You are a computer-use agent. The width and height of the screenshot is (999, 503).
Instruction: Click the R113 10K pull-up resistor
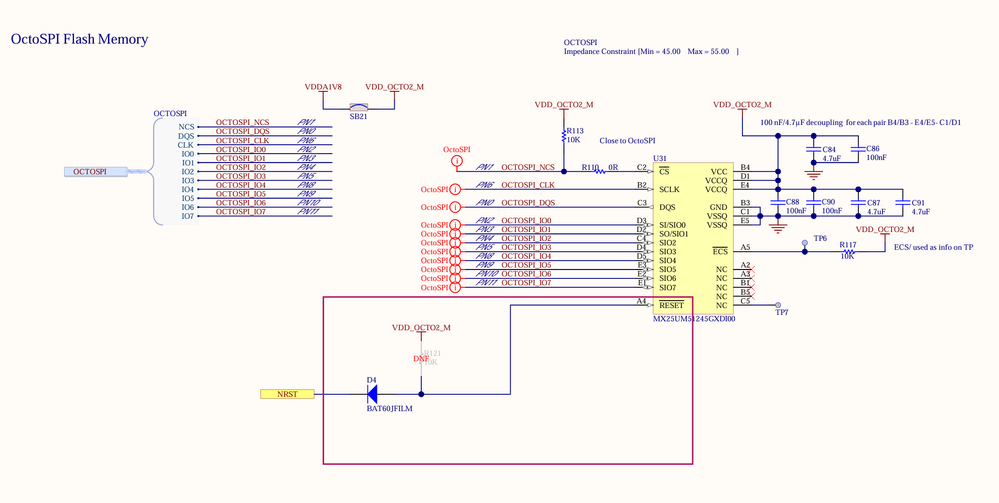[x=564, y=136]
